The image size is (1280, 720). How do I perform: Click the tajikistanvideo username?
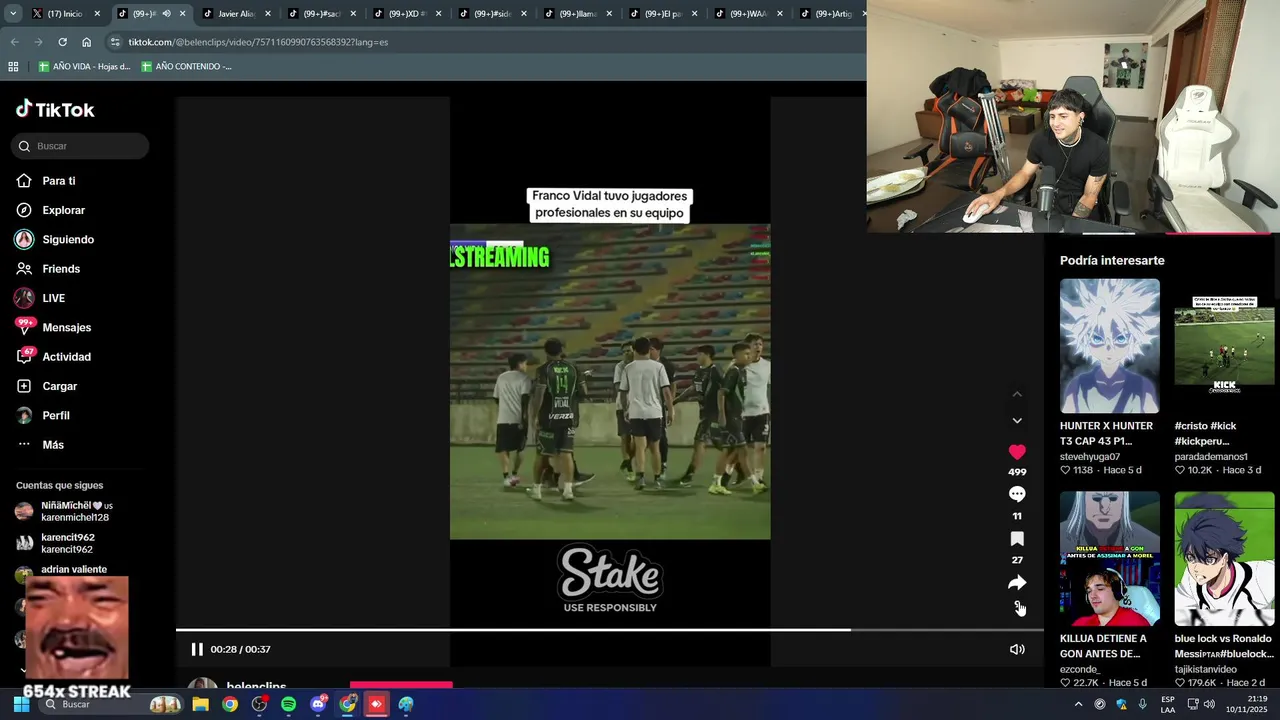[x=1206, y=669]
